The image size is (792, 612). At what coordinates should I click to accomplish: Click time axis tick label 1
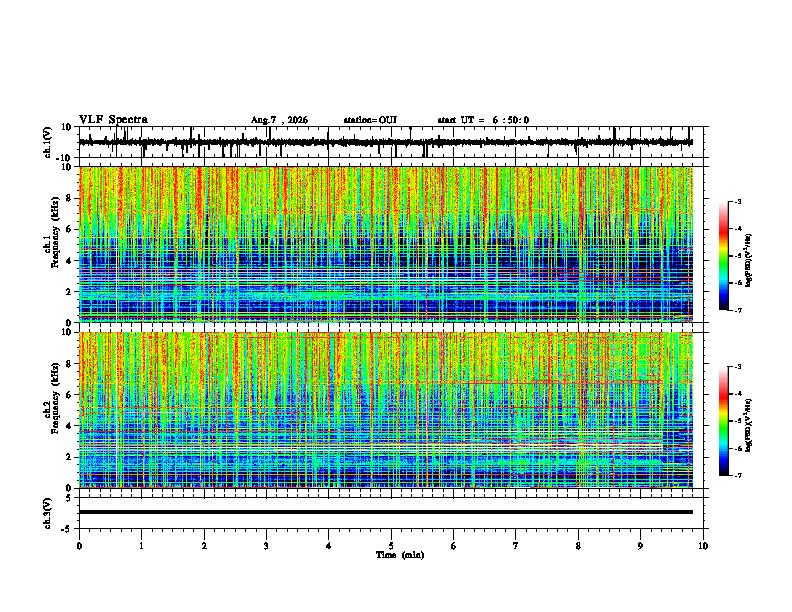tap(141, 546)
